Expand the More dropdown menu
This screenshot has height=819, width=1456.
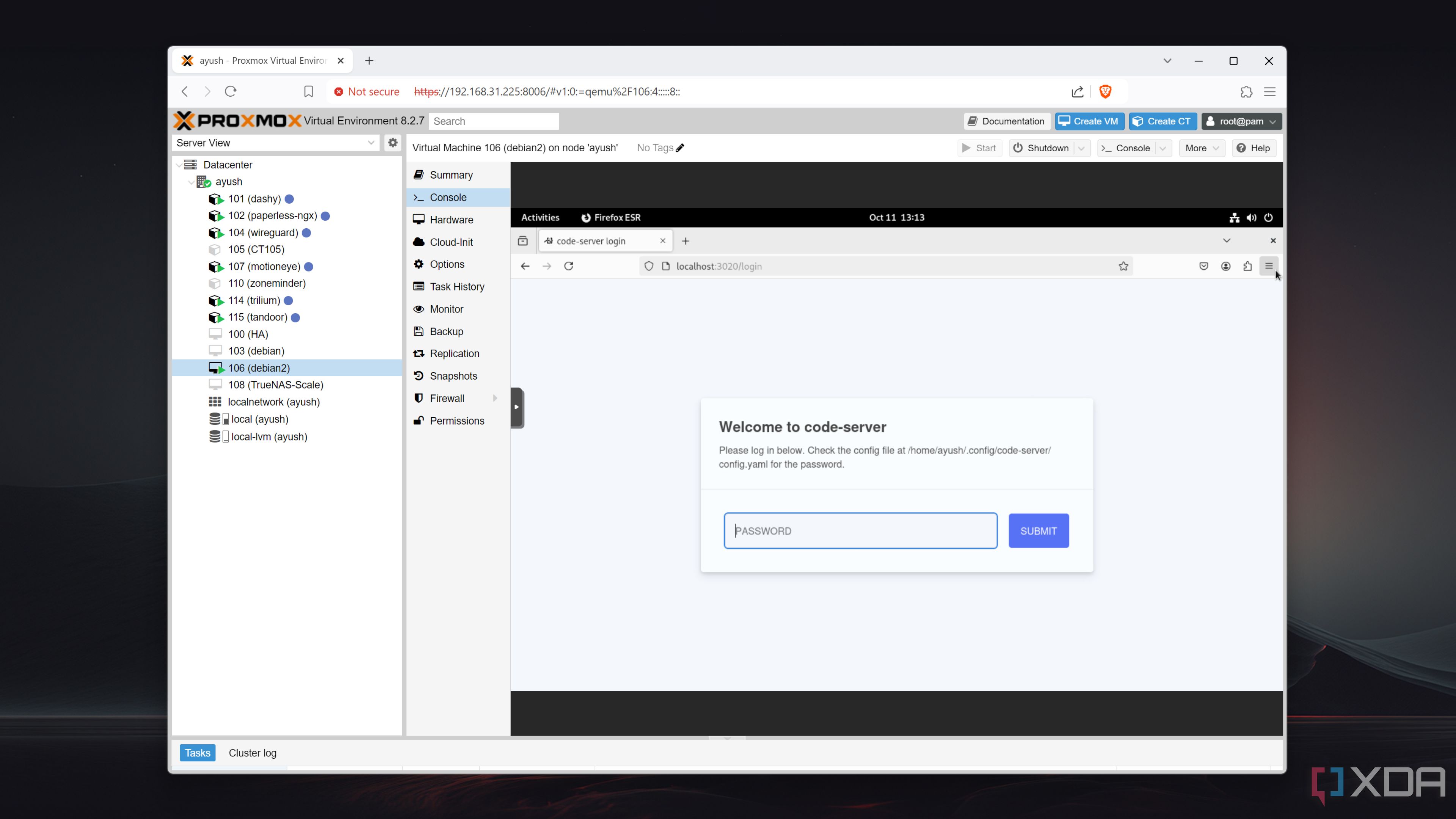(x=1200, y=147)
